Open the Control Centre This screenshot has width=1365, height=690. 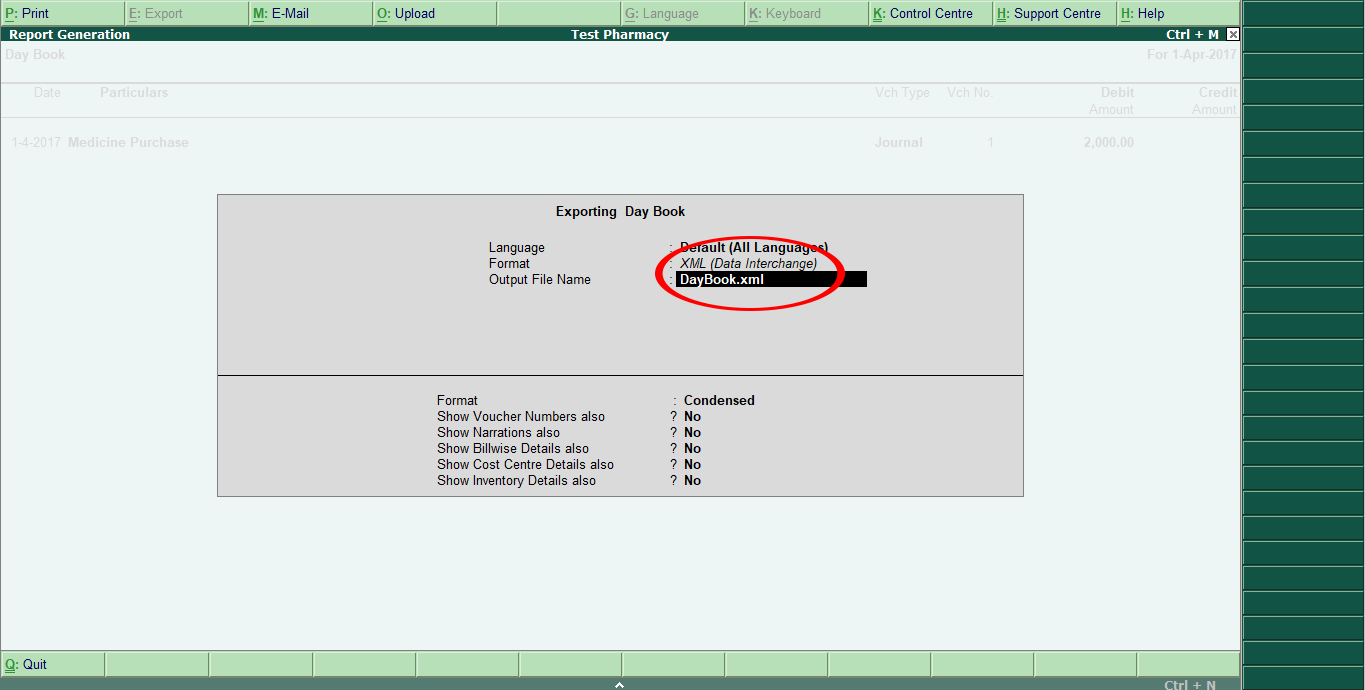click(928, 13)
